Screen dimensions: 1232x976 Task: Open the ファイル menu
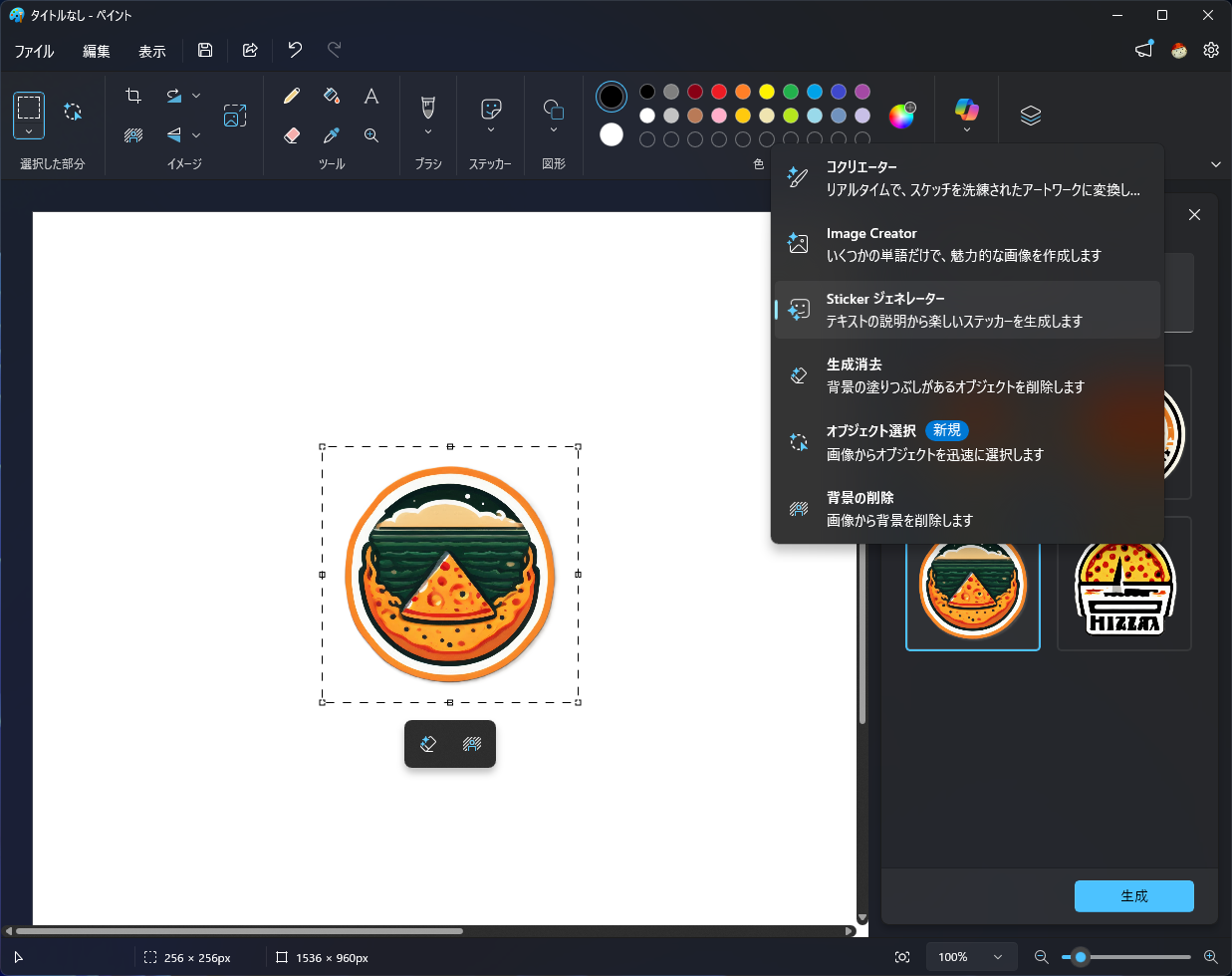click(35, 51)
